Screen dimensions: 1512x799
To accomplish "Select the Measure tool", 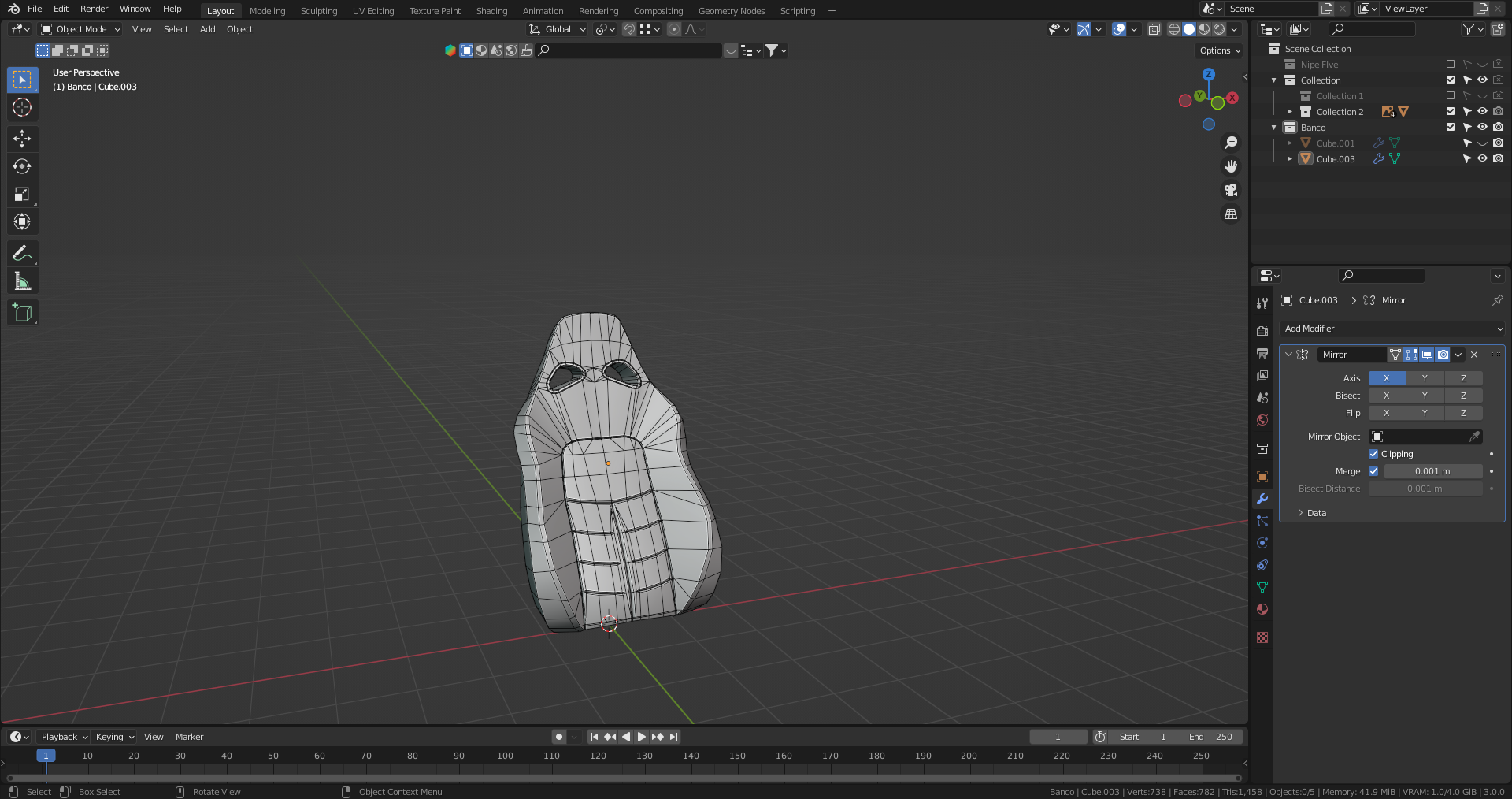I will click(x=22, y=281).
